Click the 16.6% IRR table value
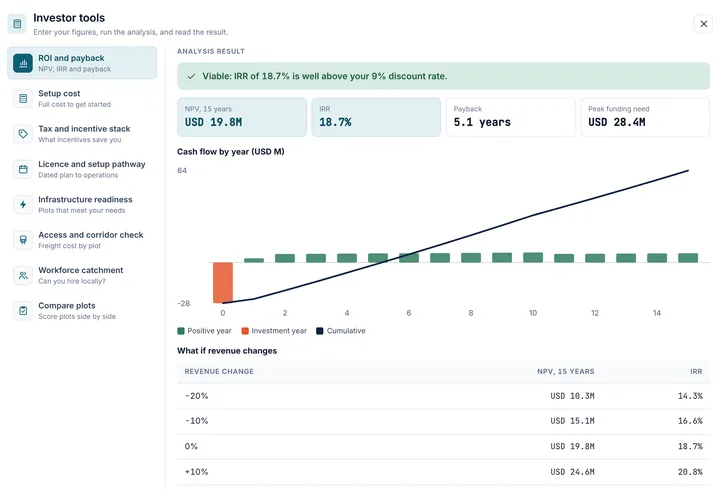Image resolution: width=720 pixels, height=495 pixels. pos(690,421)
